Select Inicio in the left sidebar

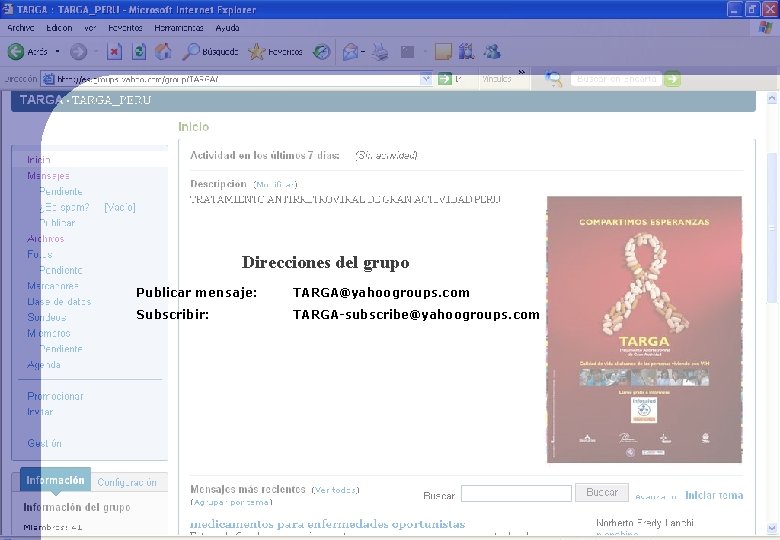click(39, 160)
